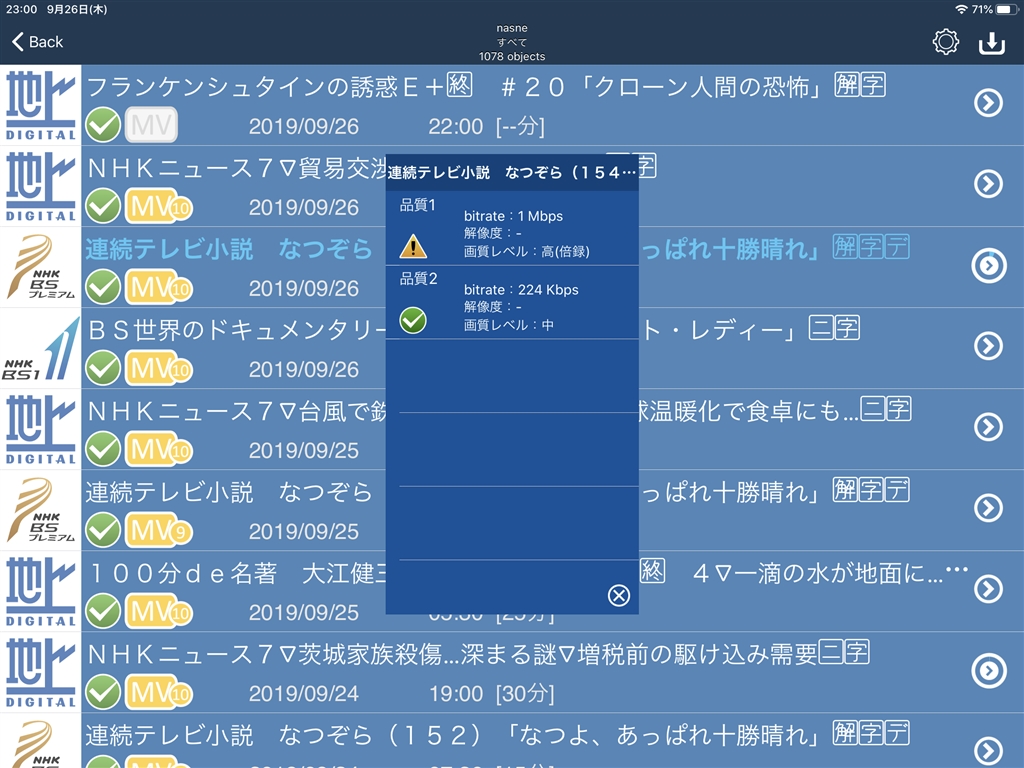The width and height of the screenshot is (1024, 768).
Task: Close the quality popup with X icon
Action: [618, 595]
